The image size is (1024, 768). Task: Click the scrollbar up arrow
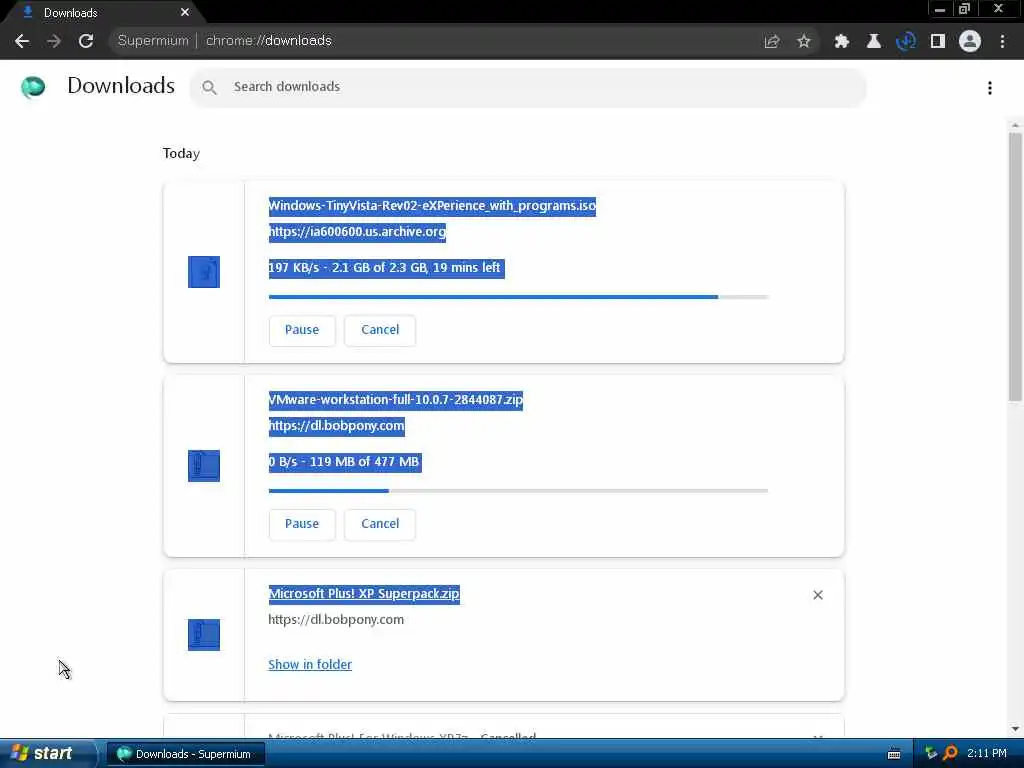click(1015, 125)
